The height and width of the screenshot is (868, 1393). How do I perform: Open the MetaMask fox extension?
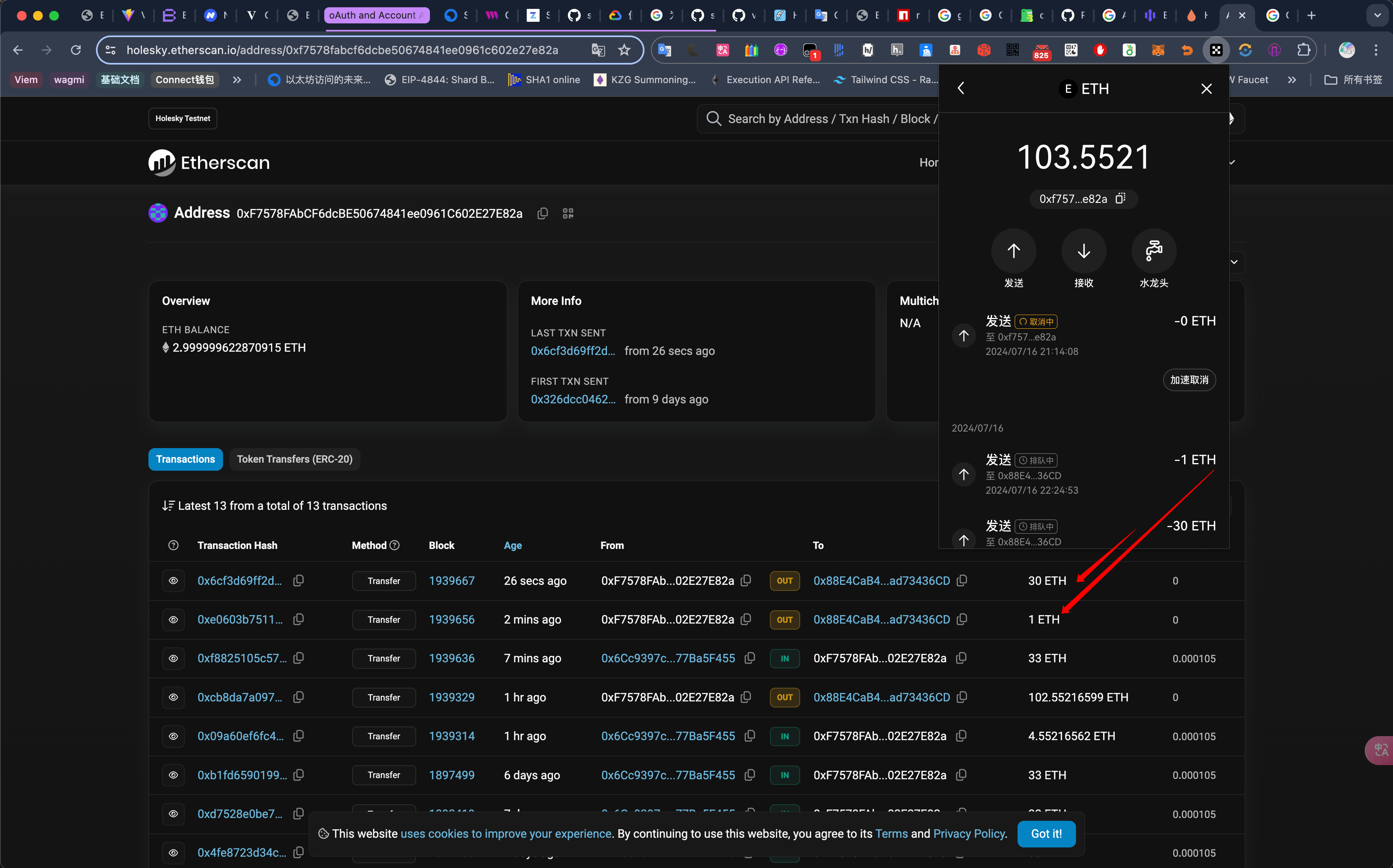(x=1158, y=50)
